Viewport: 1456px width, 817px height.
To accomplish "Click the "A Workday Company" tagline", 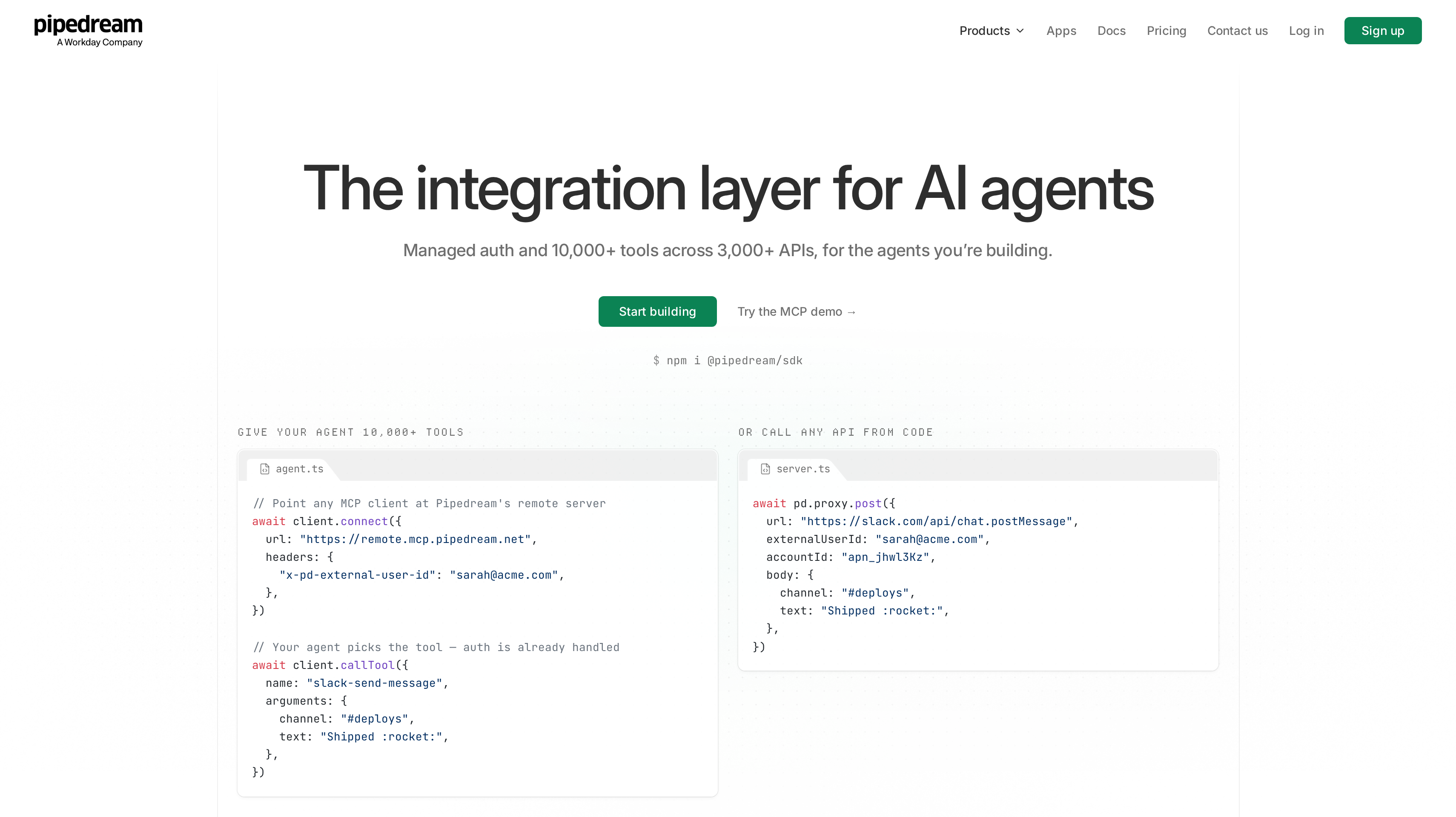I will (x=100, y=43).
